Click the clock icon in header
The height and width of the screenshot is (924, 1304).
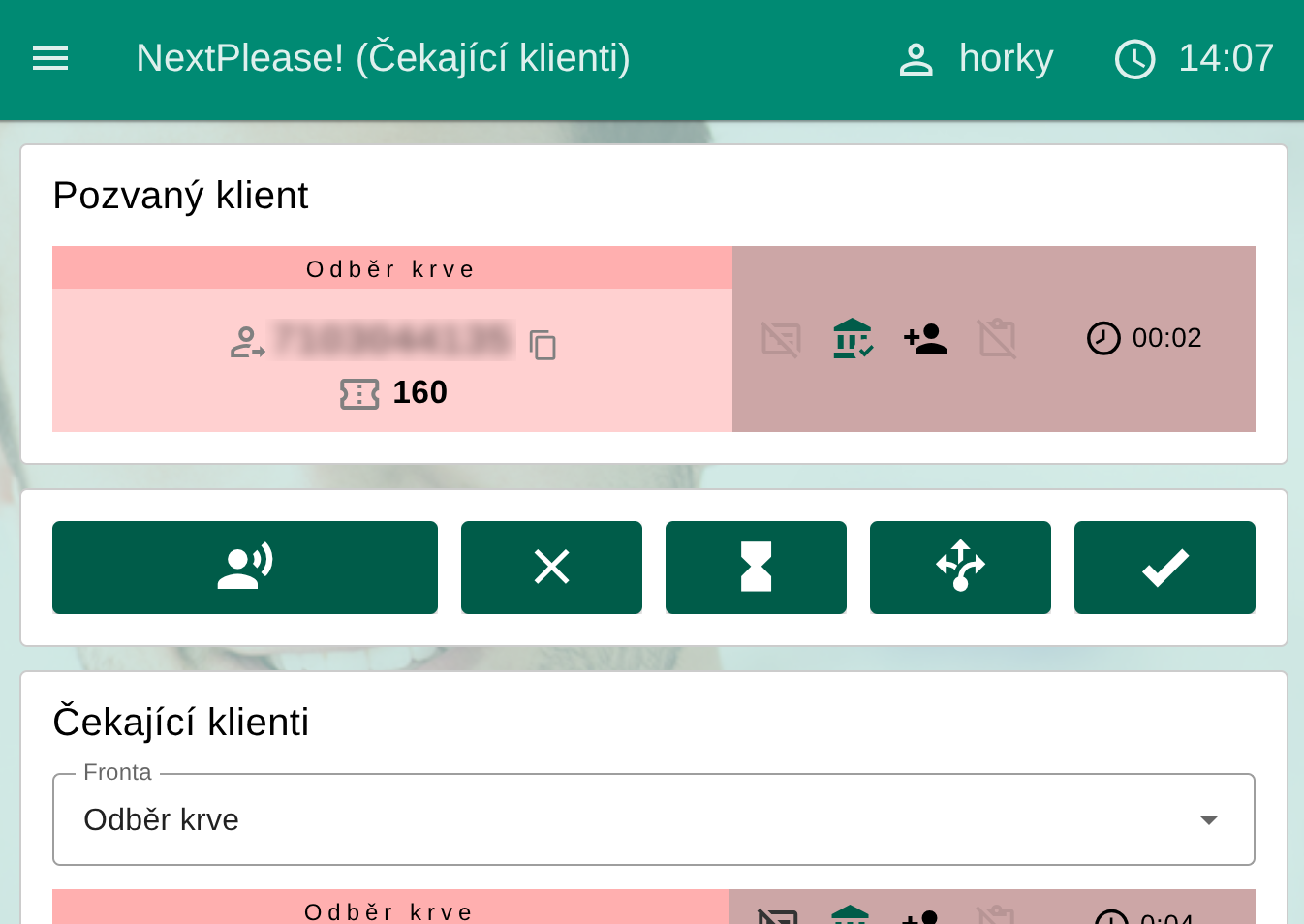[1134, 59]
